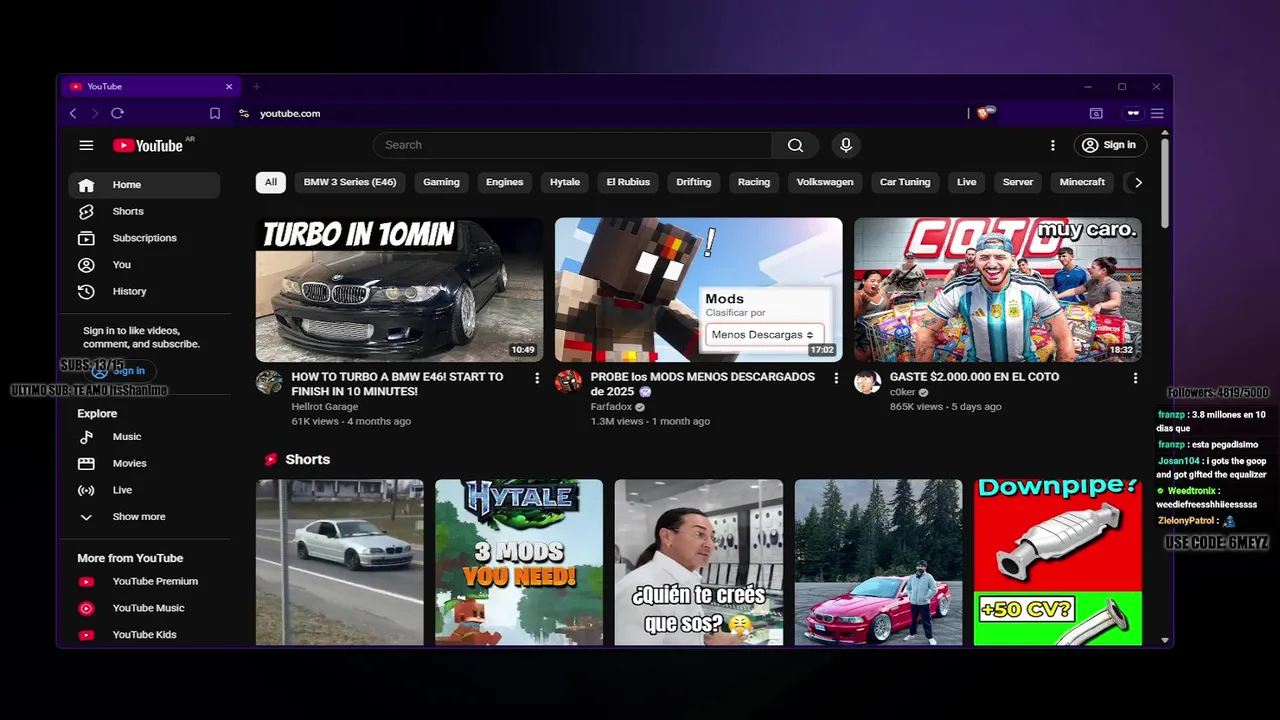Viewport: 1280px width, 720px height.
Task: Open options for GASTE $2.000.000 video
Action: [1135, 378]
